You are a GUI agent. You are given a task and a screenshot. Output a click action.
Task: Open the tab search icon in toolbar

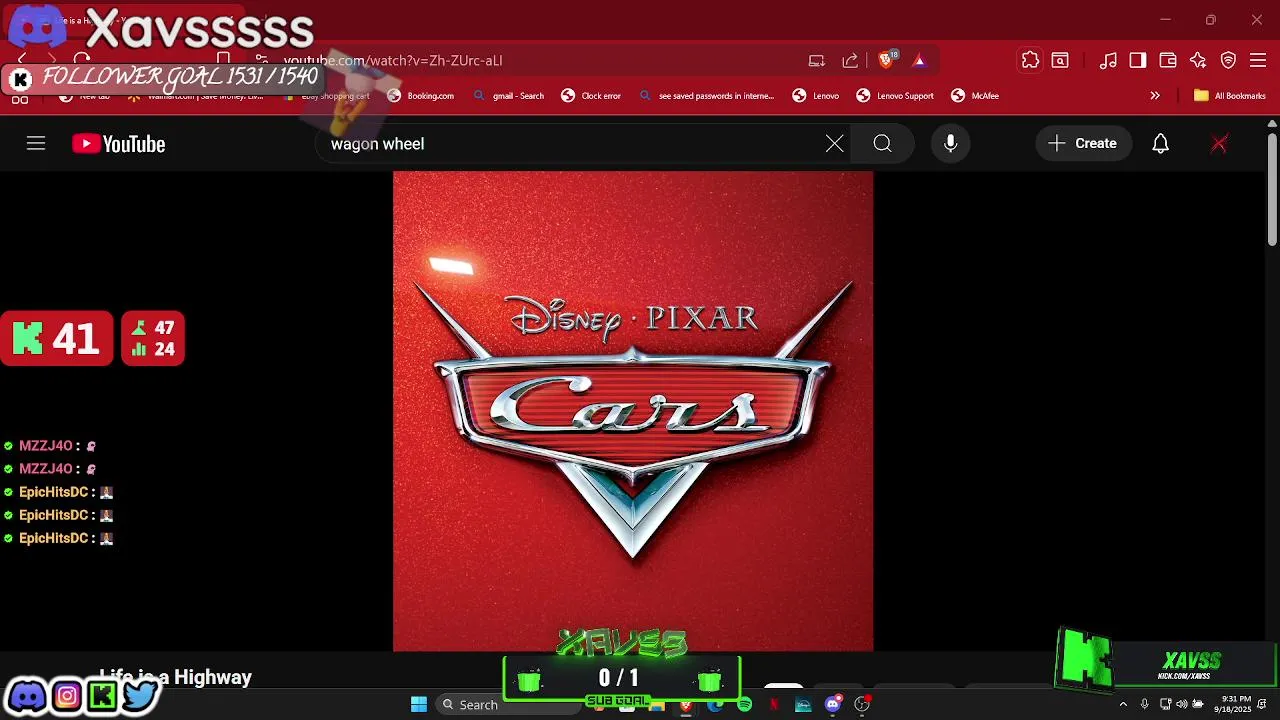(1060, 60)
